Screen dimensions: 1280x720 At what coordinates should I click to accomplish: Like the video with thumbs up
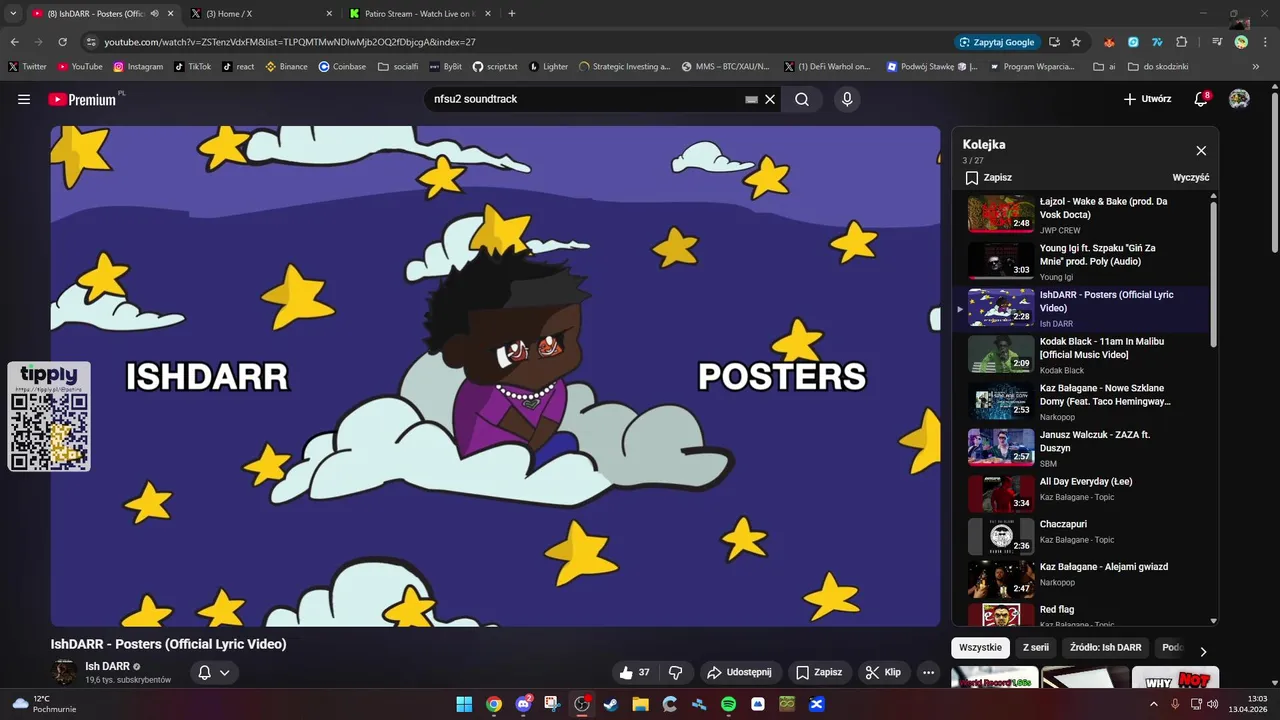(x=636, y=672)
